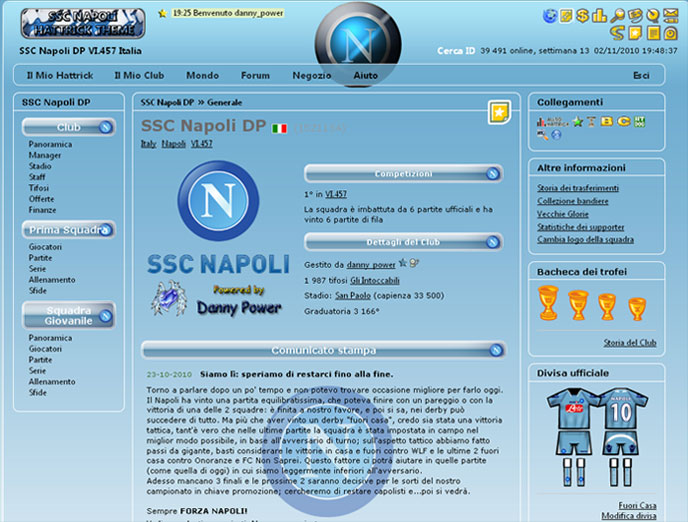Click the yellow S-shaped icon in toolbar

coord(617,33)
